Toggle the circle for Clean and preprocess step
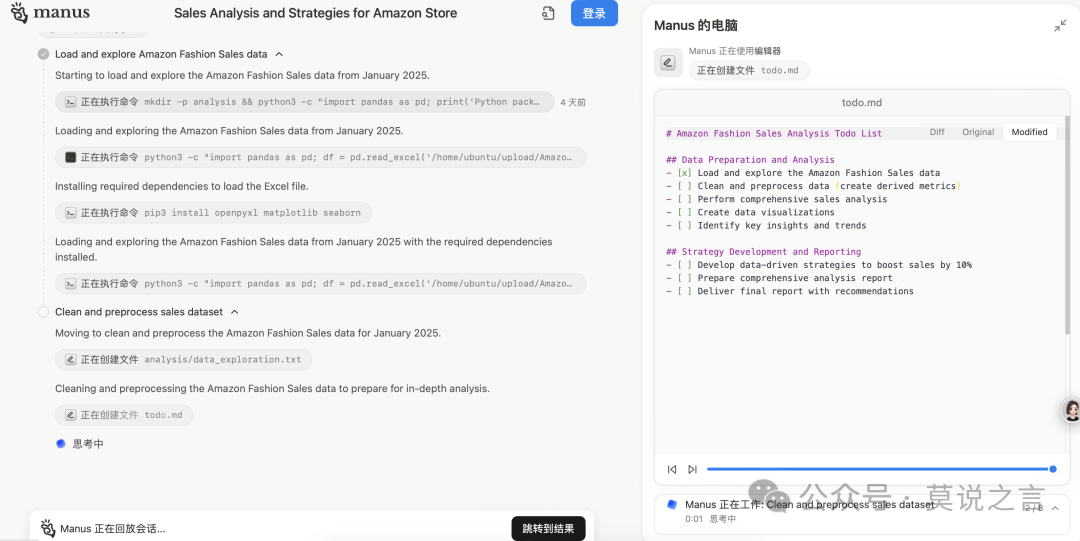The image size is (1080, 541). (x=43, y=312)
